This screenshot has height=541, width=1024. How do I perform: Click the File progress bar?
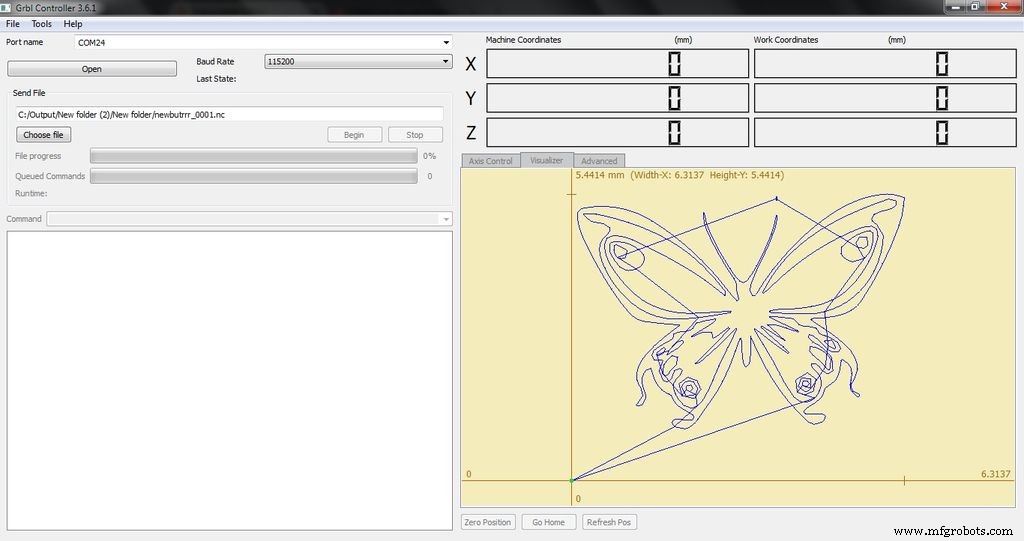click(x=253, y=156)
